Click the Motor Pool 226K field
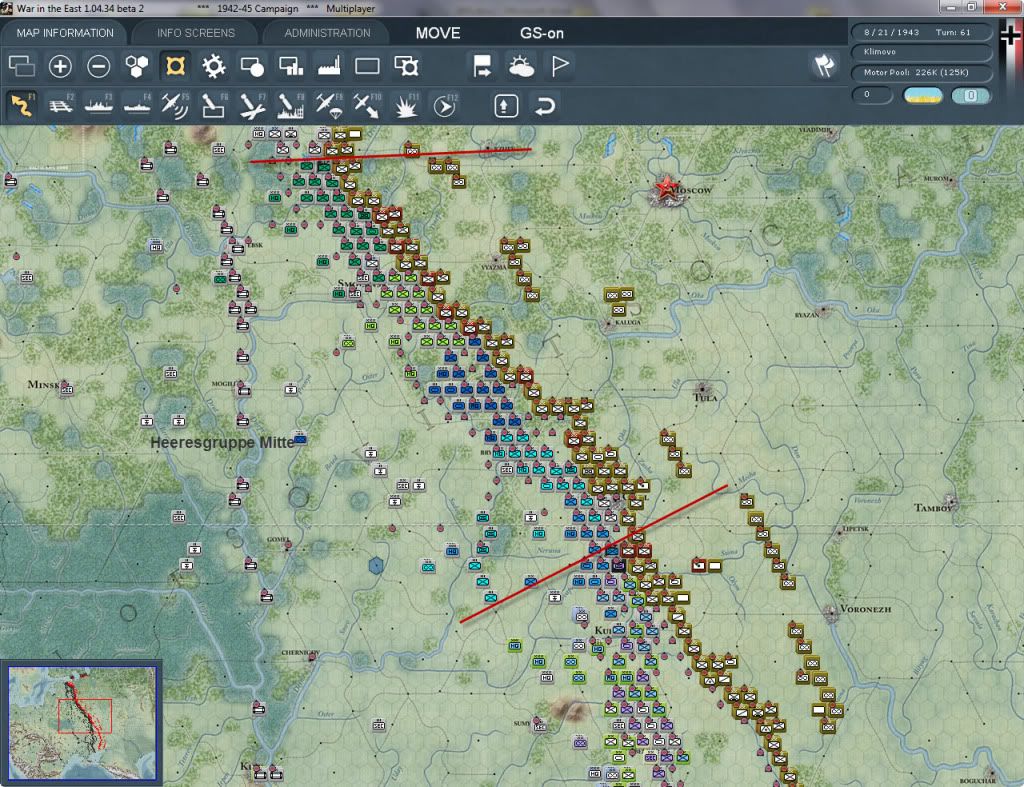1024x787 pixels. [921, 72]
